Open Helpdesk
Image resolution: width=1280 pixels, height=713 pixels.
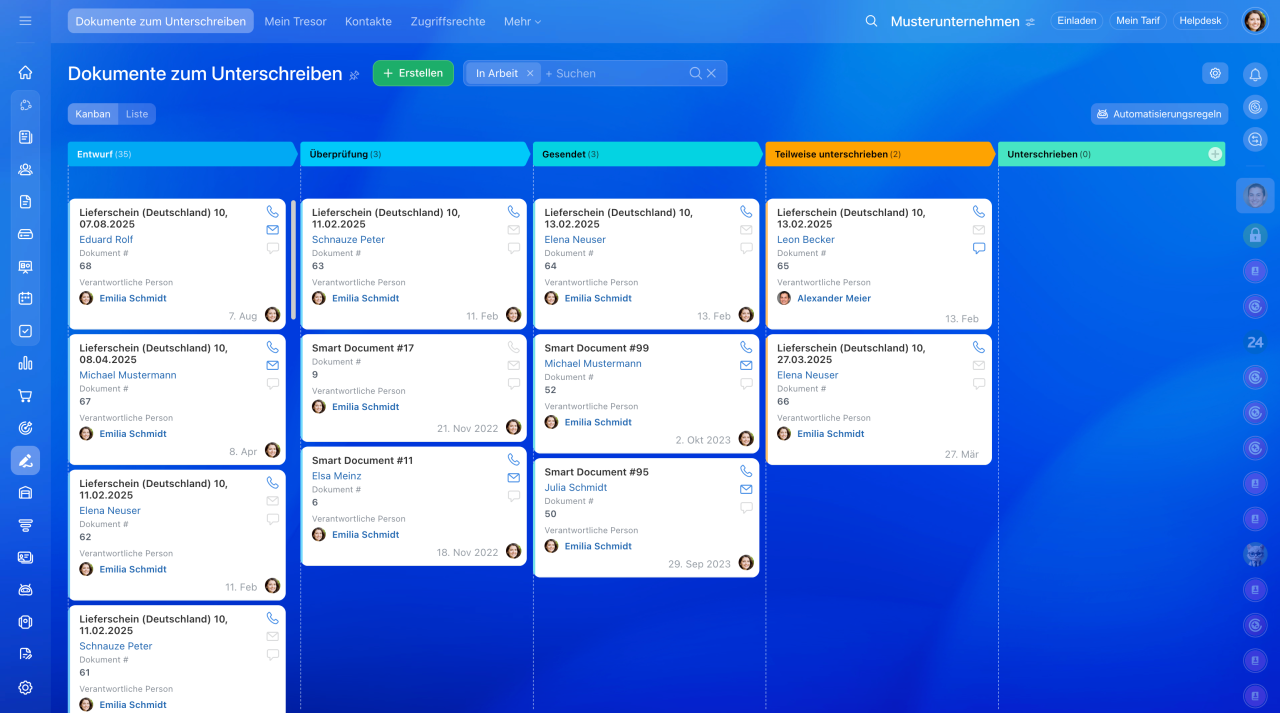point(1200,20)
